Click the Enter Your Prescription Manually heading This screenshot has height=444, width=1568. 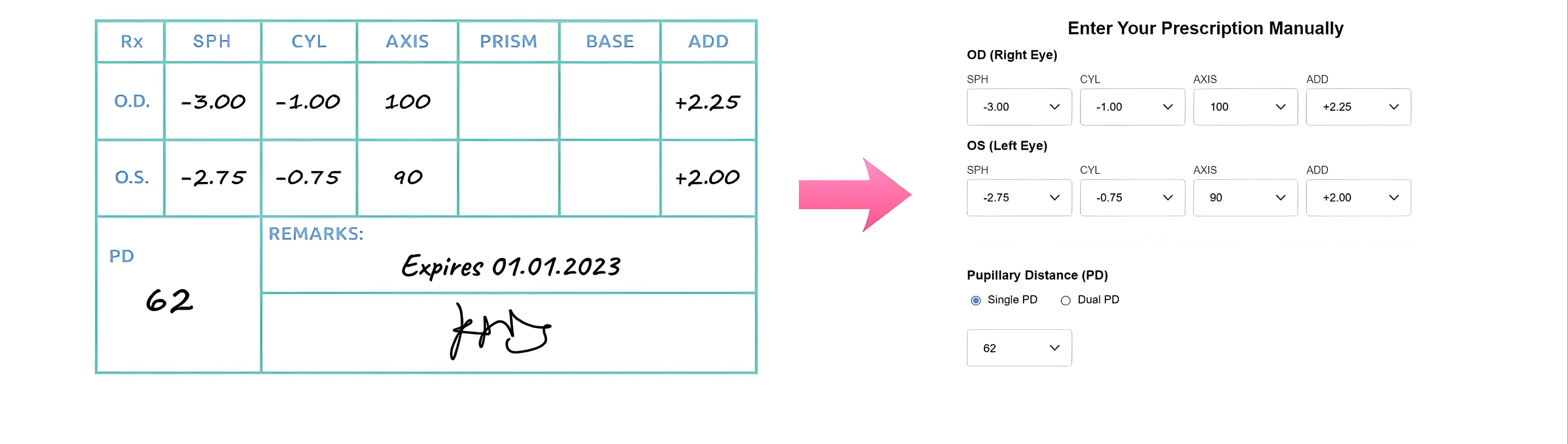click(1205, 28)
